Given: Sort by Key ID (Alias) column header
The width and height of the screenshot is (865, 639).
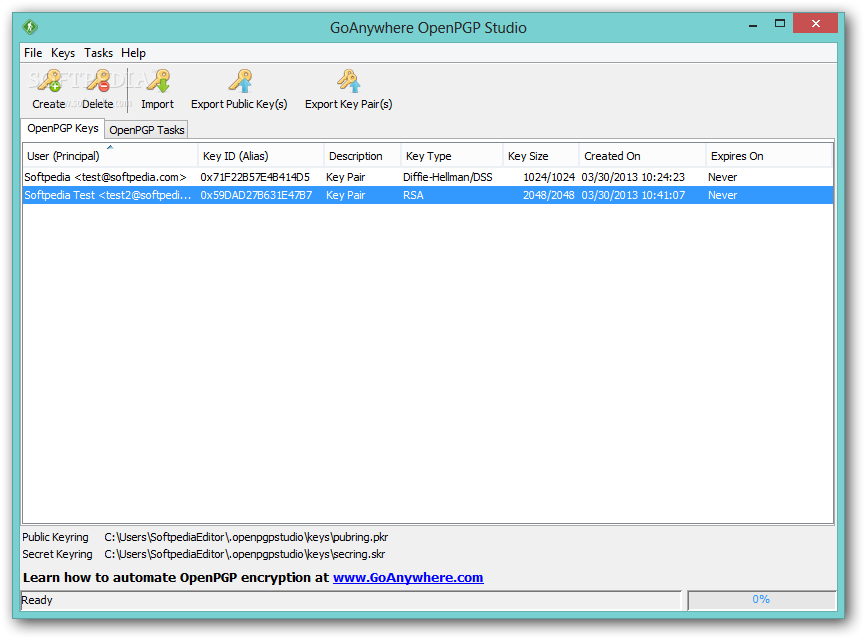Looking at the screenshot, I should pos(260,156).
